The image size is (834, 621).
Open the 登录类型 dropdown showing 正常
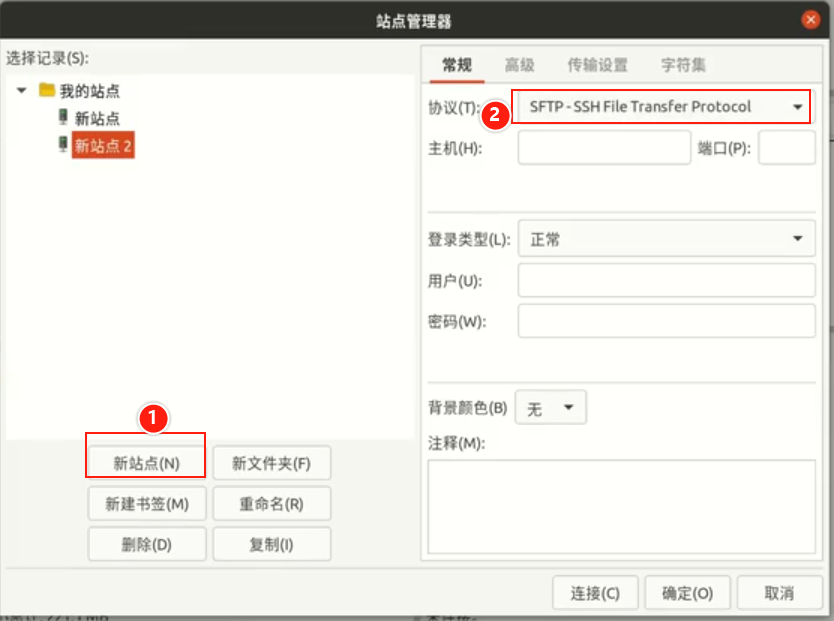(x=666, y=239)
